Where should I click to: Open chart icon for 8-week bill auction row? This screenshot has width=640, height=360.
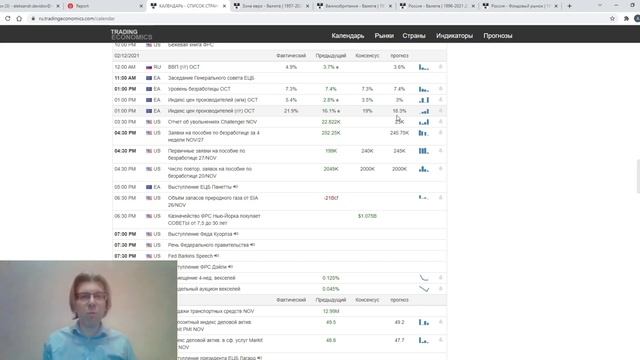coord(424,289)
